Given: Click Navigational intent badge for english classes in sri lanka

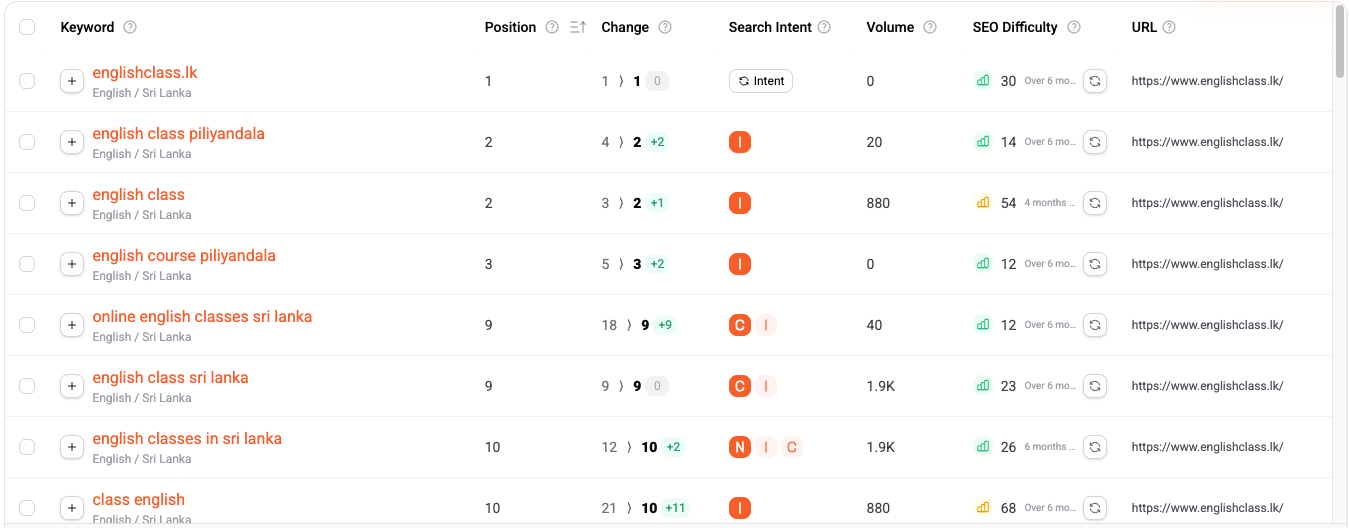Looking at the screenshot, I should click(740, 447).
